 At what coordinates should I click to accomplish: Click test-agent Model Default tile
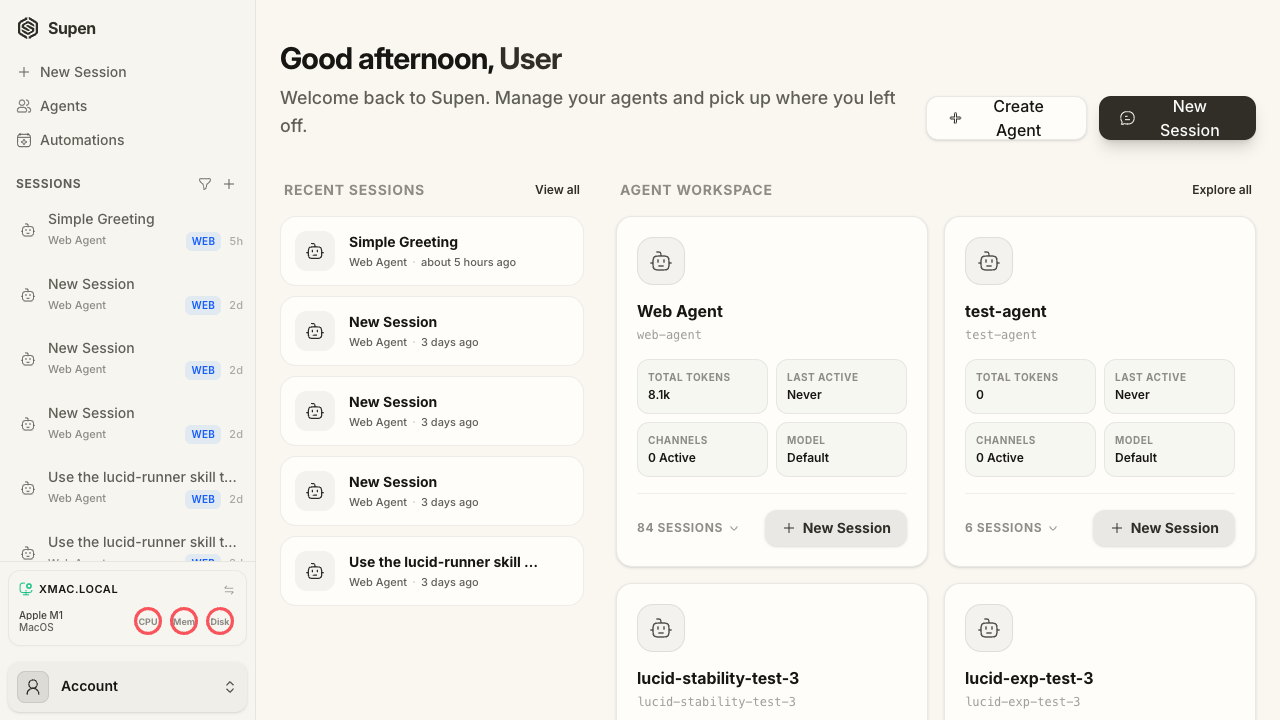pos(1169,449)
